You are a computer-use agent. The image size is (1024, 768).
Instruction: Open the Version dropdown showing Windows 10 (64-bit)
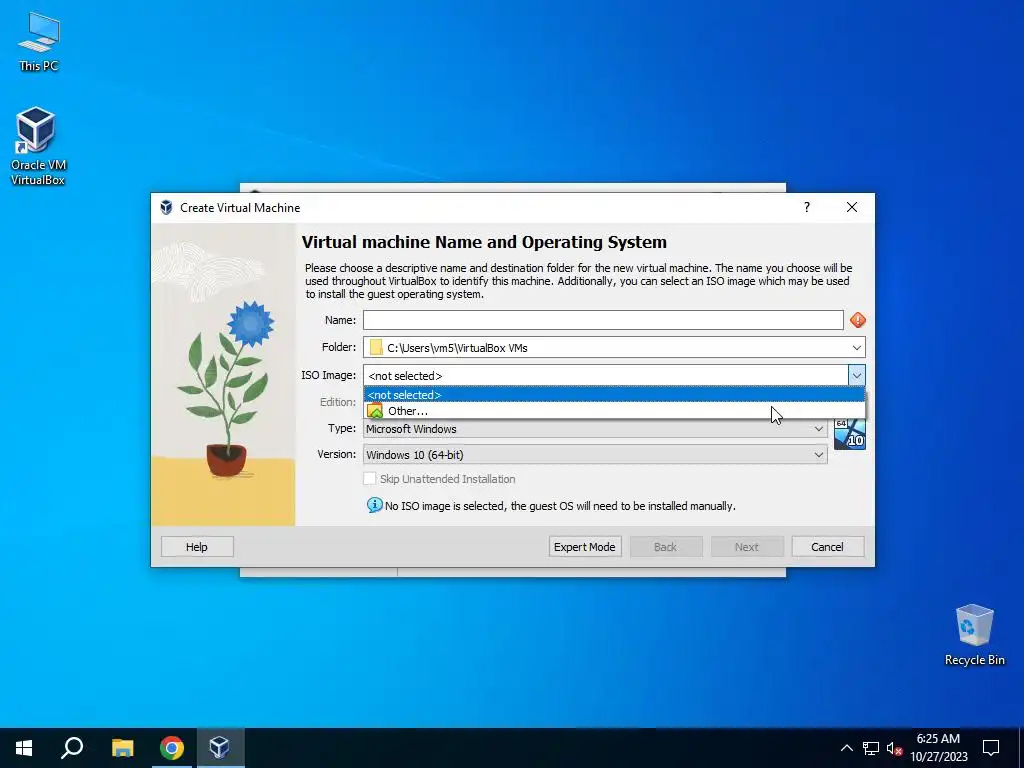595,455
